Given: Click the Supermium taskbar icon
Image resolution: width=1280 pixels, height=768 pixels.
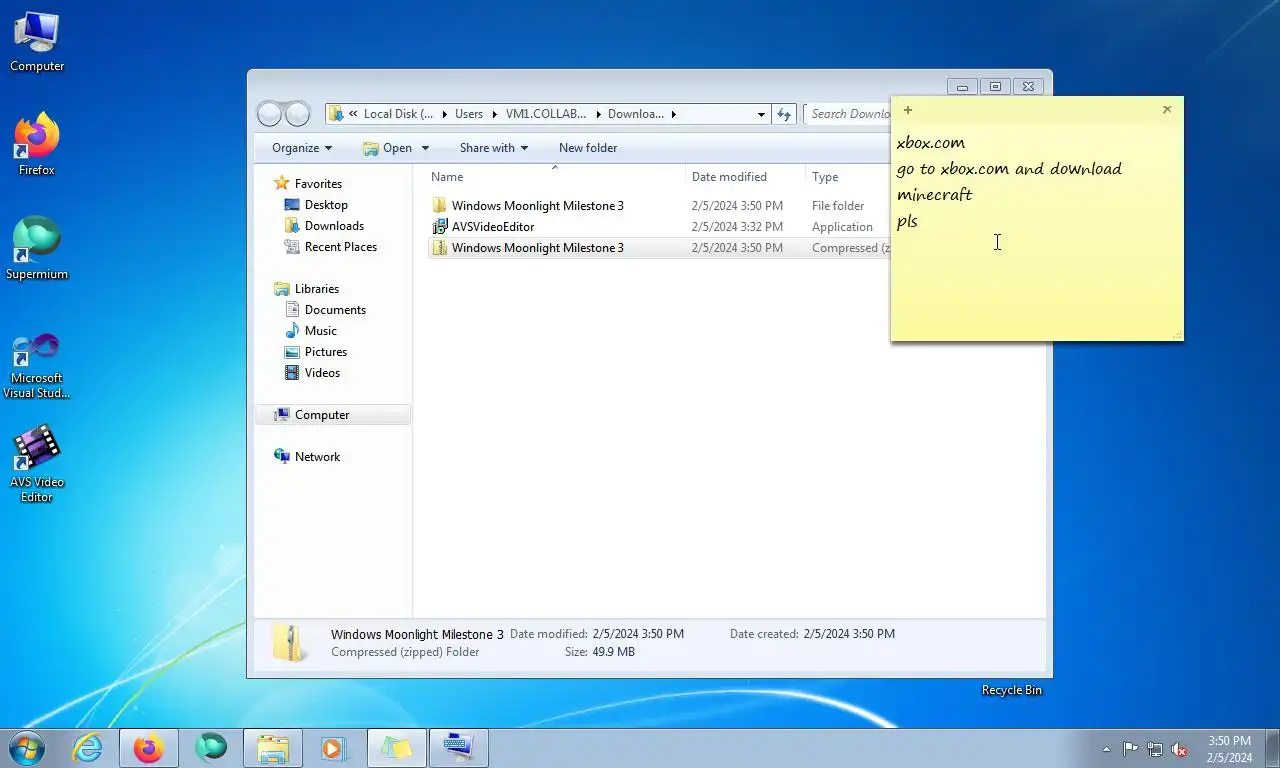Looking at the screenshot, I should tap(211, 748).
